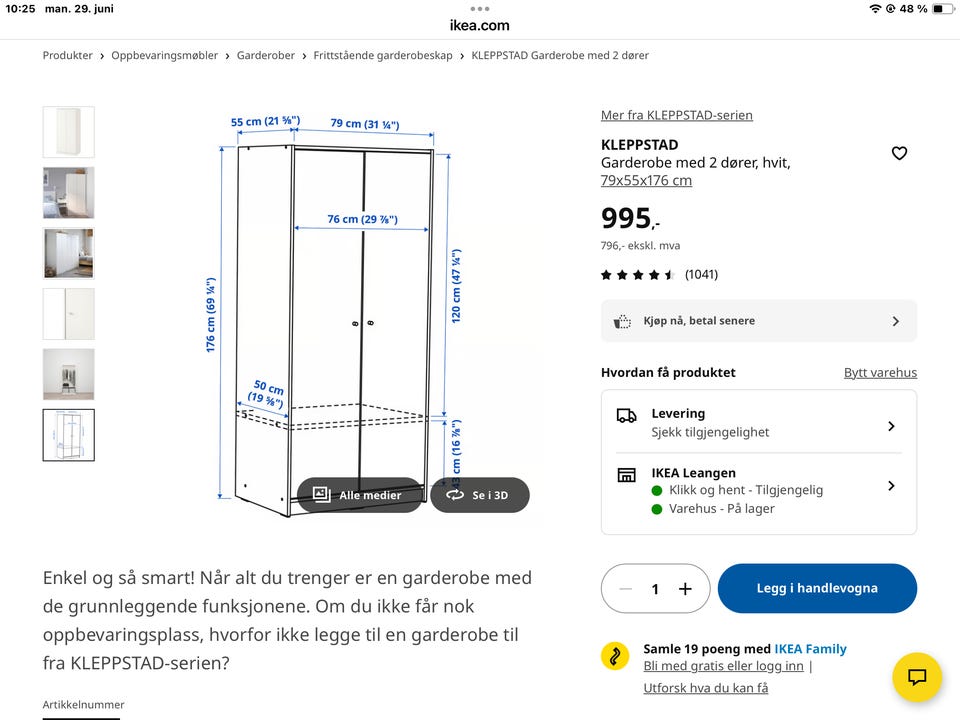Open the yellow chat bubble icon
Image resolution: width=960 pixels, height=720 pixels.
pyautogui.click(x=917, y=677)
